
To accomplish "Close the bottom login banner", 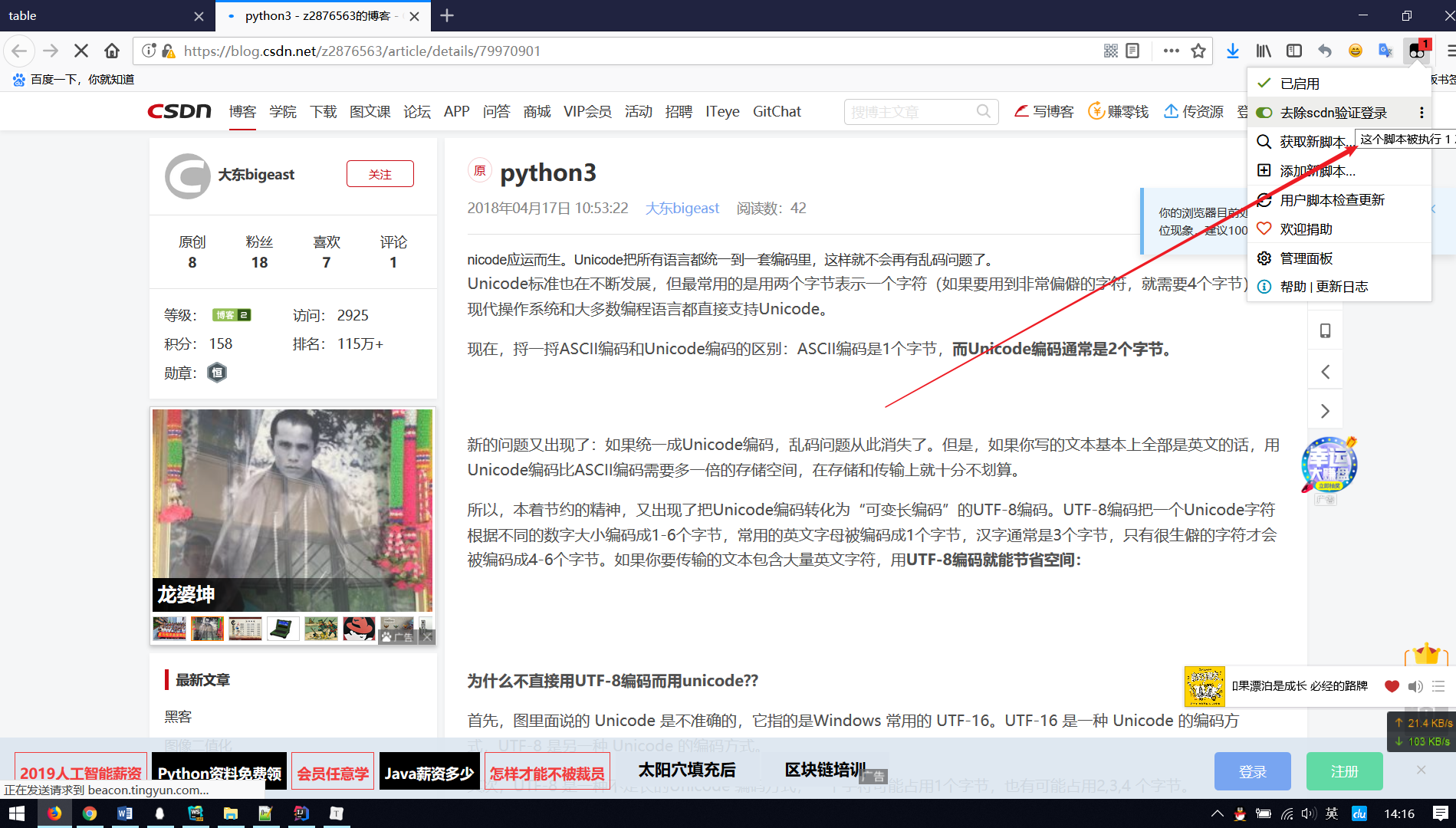I will [x=1421, y=770].
